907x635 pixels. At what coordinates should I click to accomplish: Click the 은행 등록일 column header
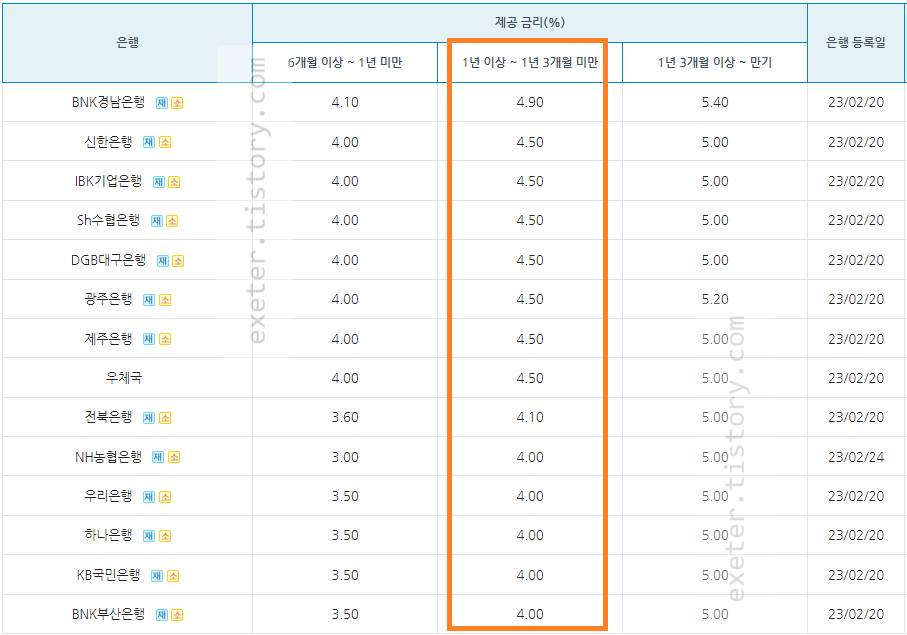tap(856, 42)
